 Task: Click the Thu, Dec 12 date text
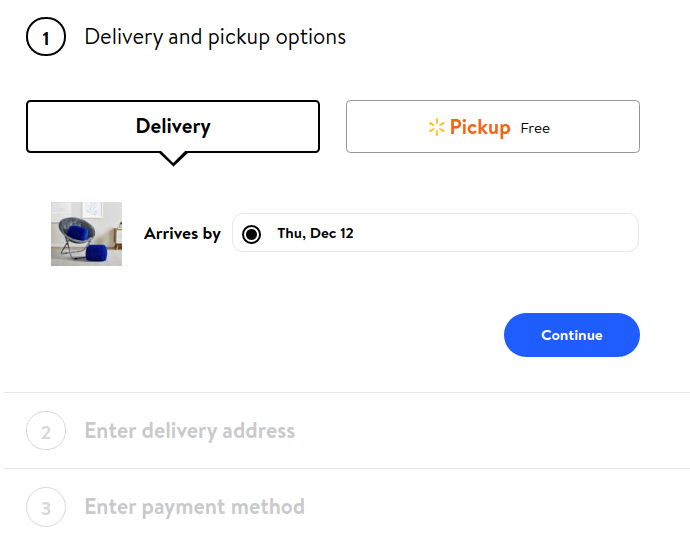(x=315, y=233)
